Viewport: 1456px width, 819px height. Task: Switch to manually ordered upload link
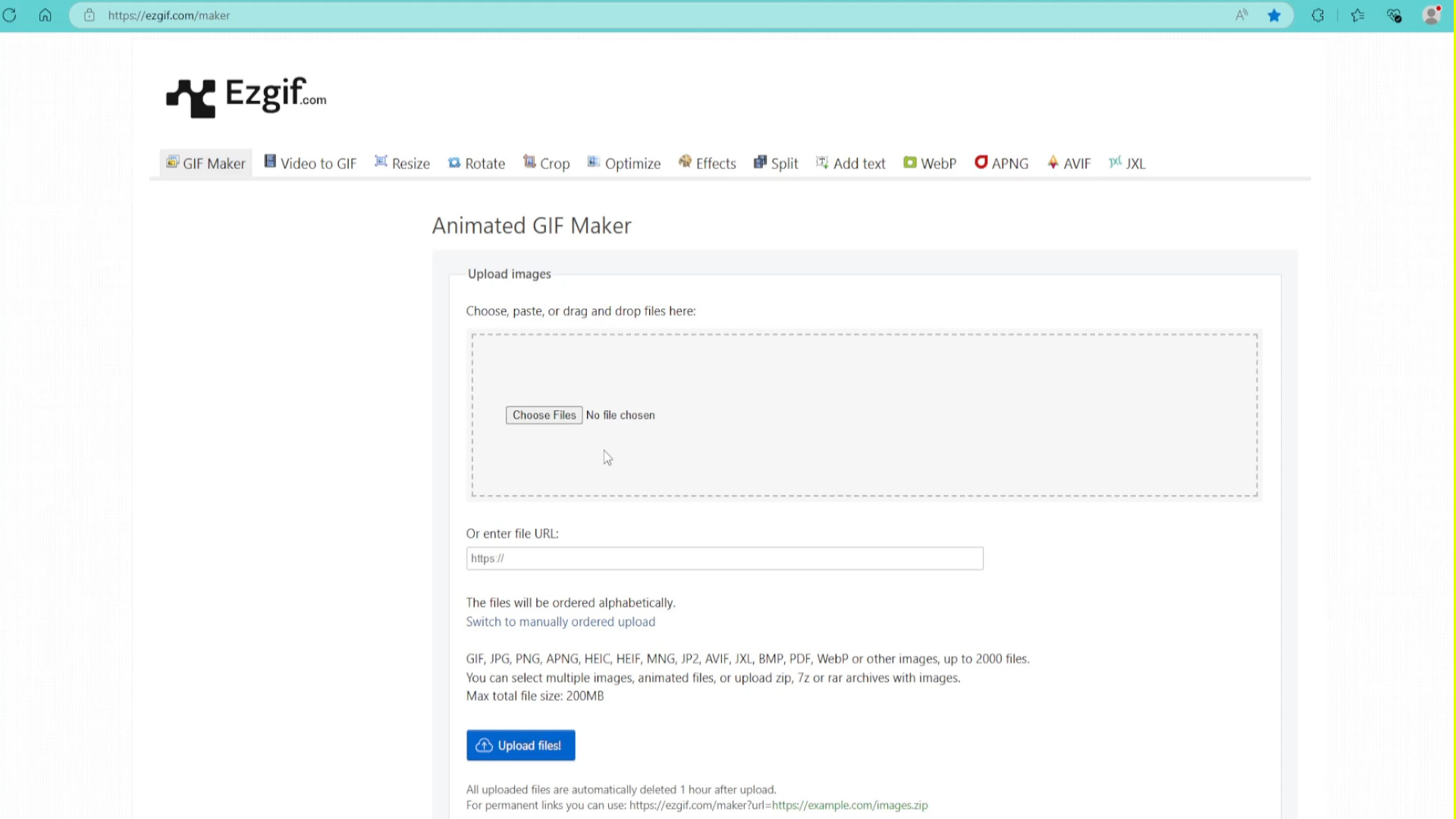point(560,622)
